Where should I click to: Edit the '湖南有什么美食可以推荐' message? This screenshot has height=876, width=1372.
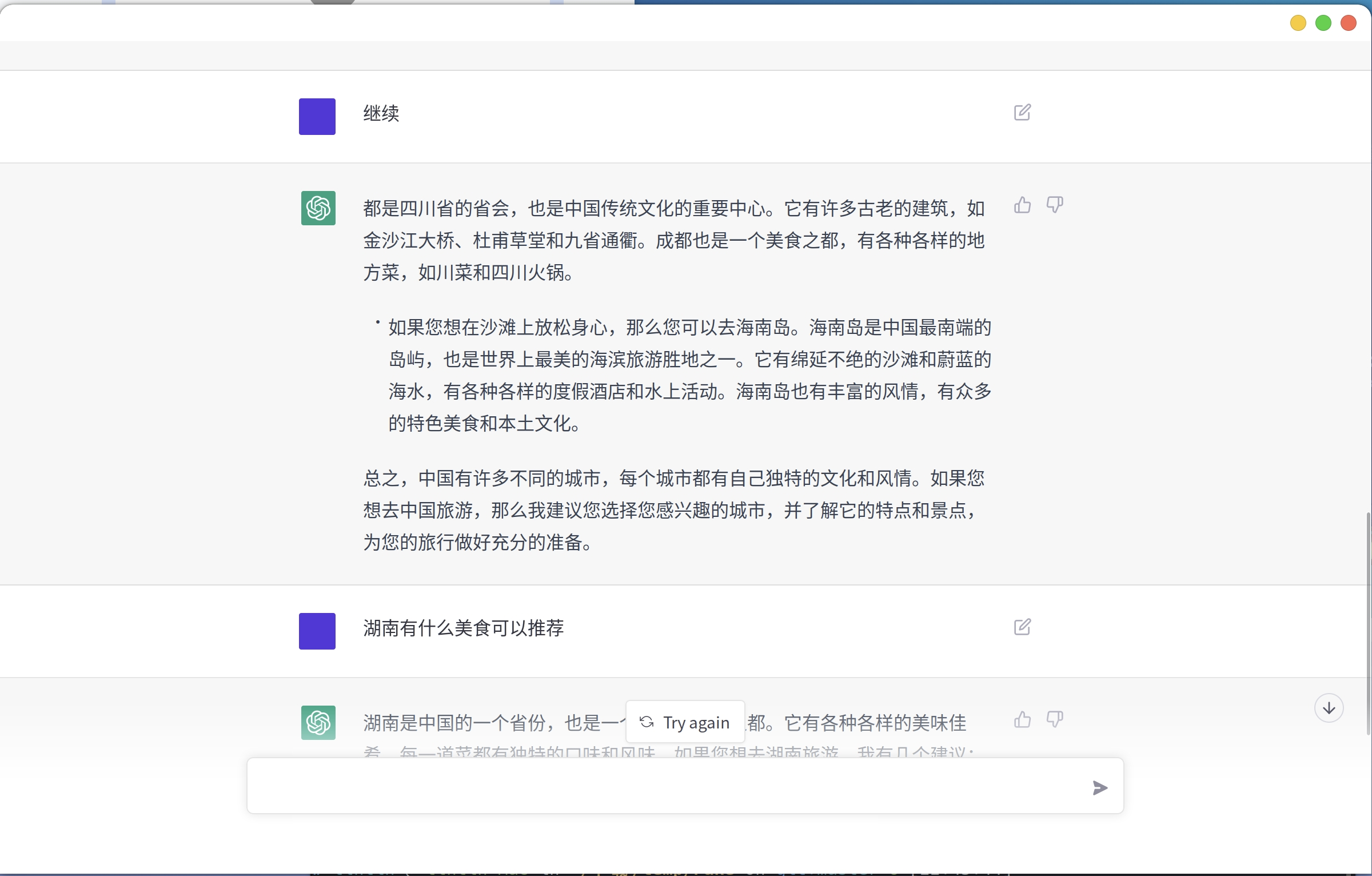(x=1022, y=627)
